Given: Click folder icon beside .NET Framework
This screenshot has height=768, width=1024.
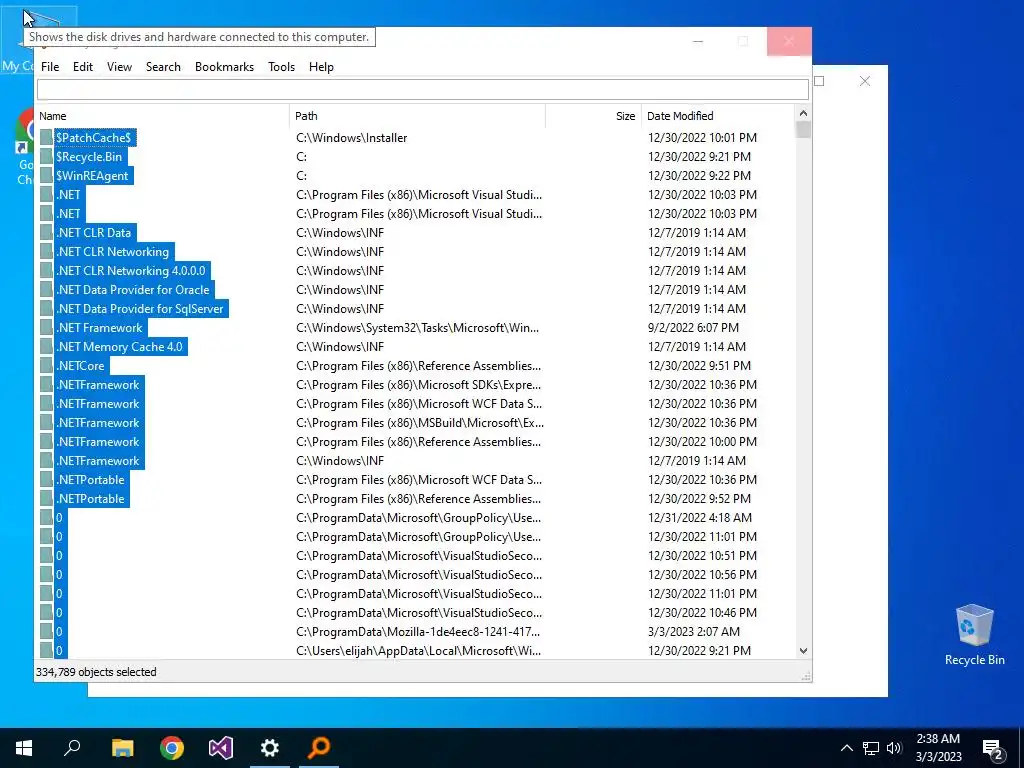Looking at the screenshot, I should click(46, 327).
